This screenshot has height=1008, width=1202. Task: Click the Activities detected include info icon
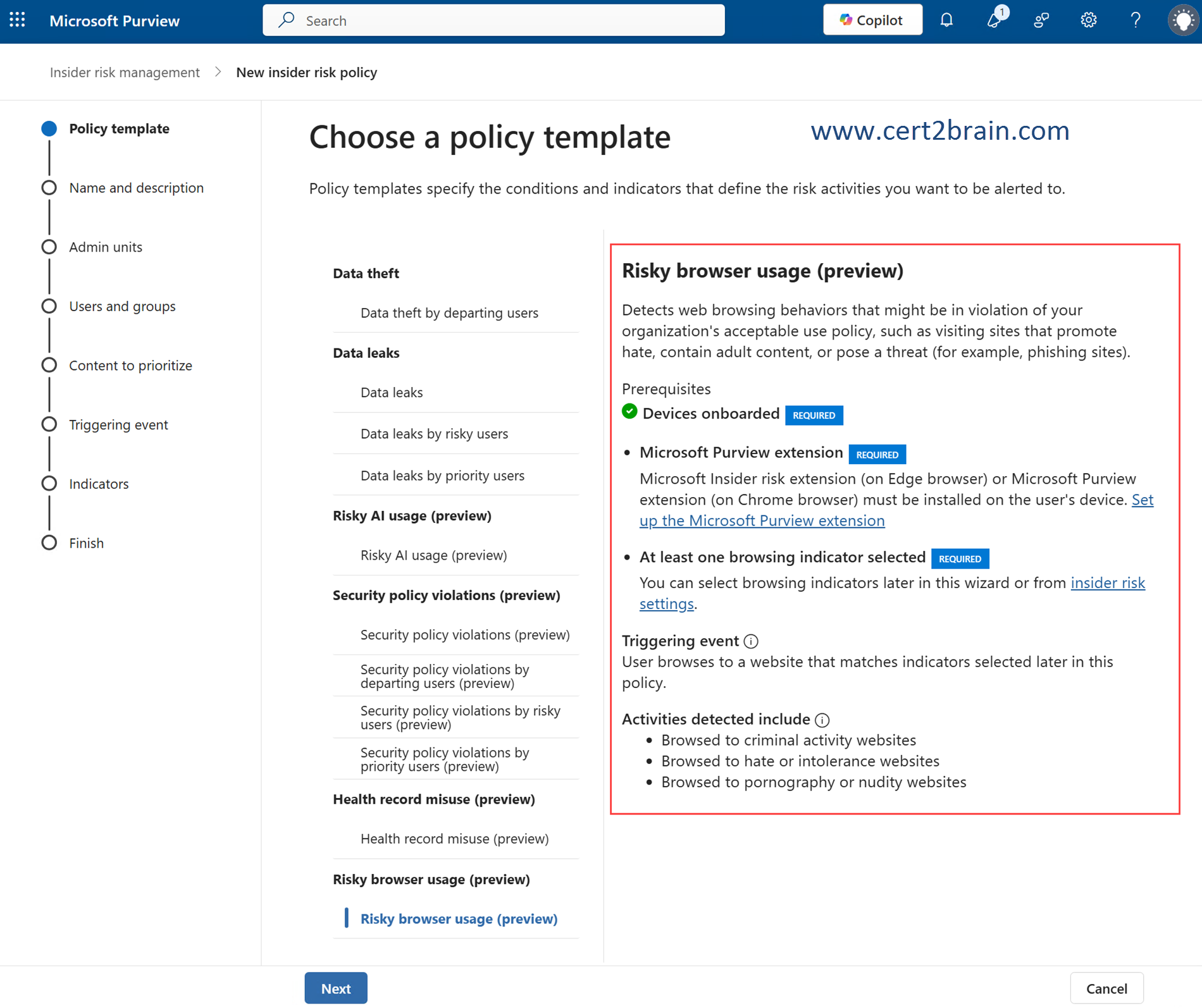click(x=822, y=720)
